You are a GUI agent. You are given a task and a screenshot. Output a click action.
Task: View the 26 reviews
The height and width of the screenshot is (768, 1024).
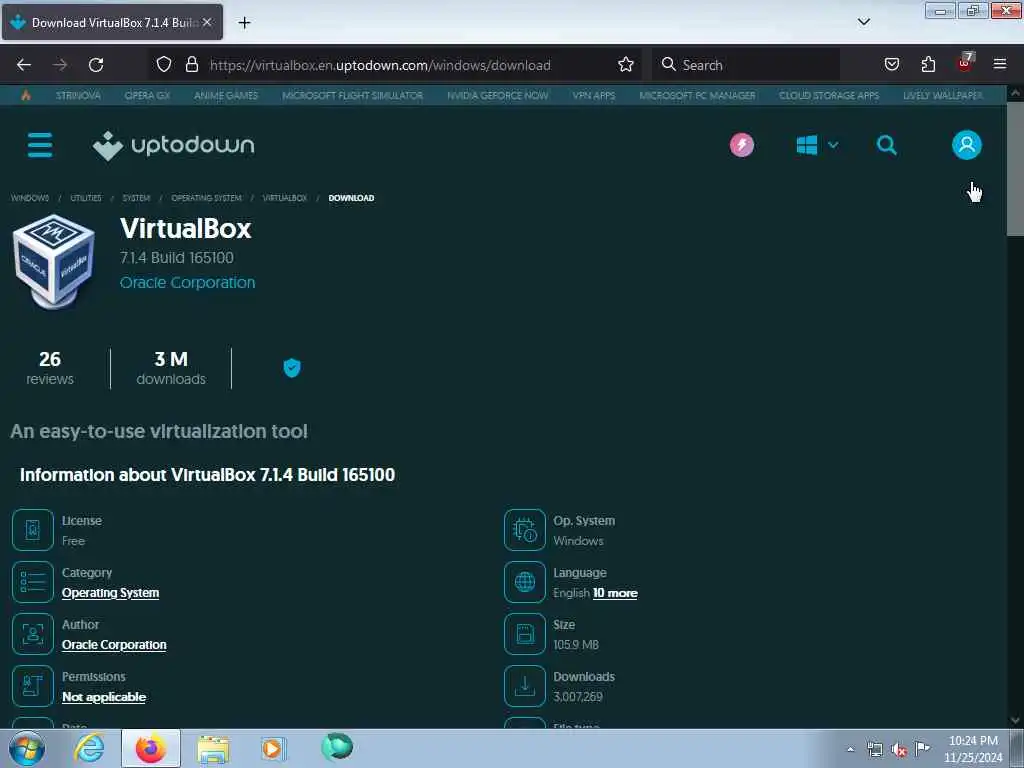pyautogui.click(x=50, y=368)
